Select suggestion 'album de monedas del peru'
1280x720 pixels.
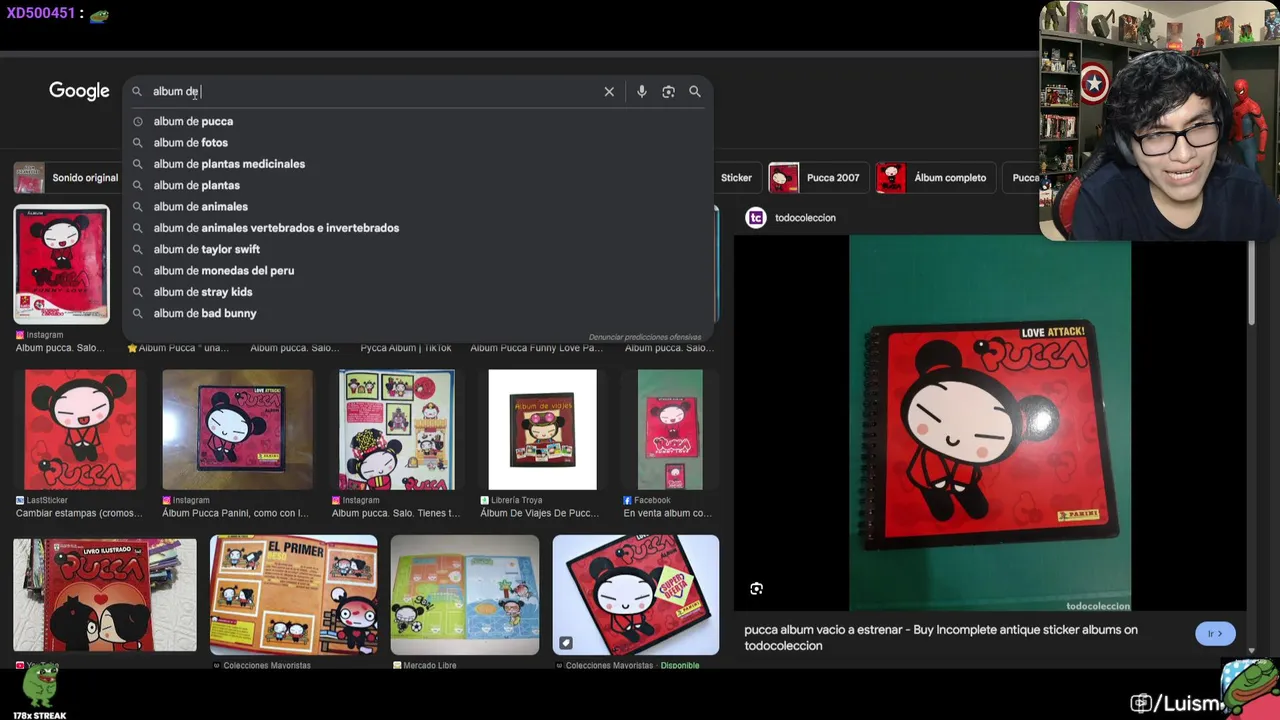point(418,270)
